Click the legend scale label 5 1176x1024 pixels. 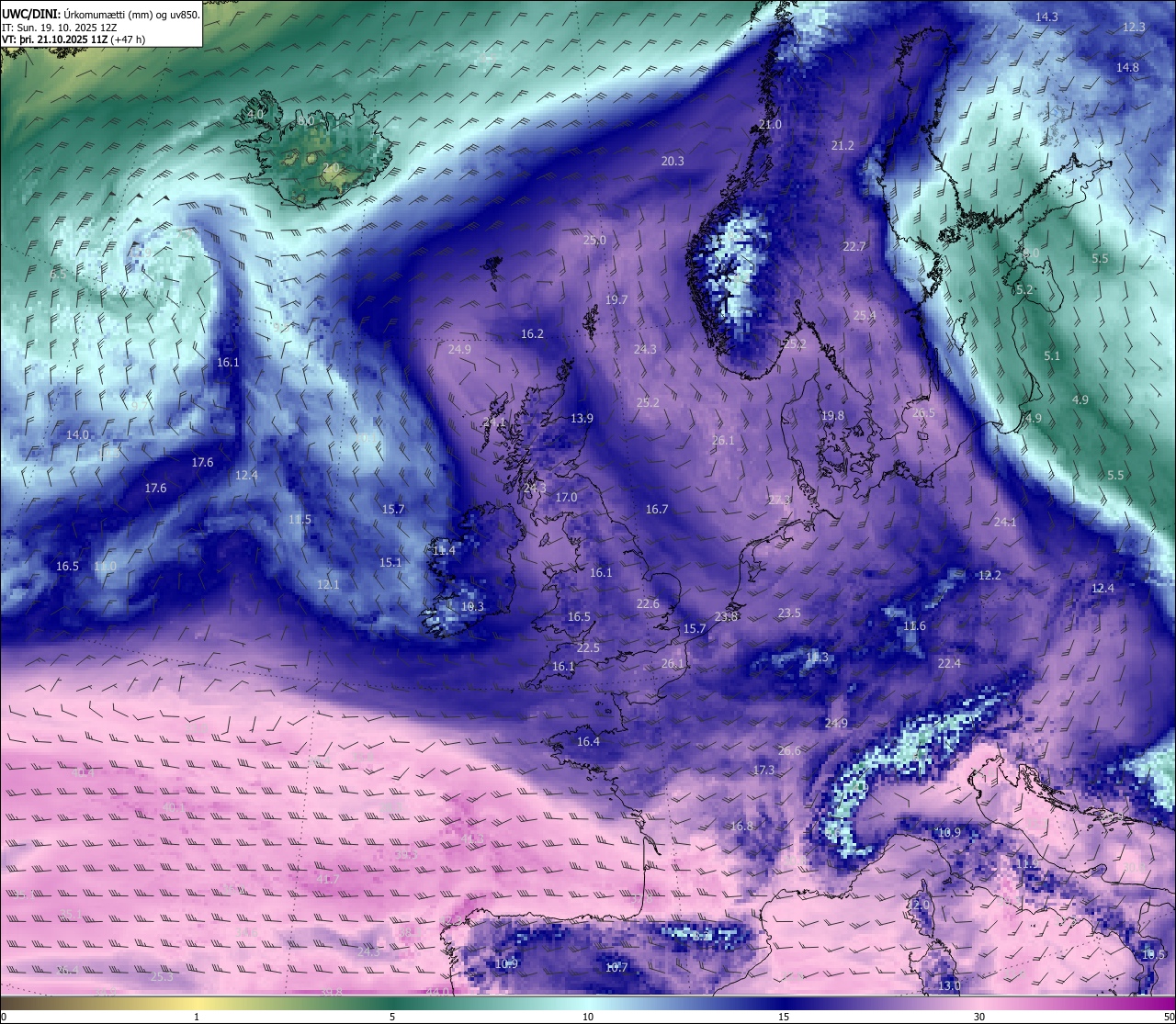tap(392, 1017)
